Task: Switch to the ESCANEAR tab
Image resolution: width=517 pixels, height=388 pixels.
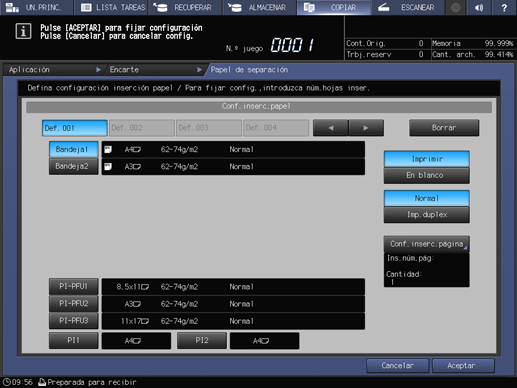Action: point(408,7)
